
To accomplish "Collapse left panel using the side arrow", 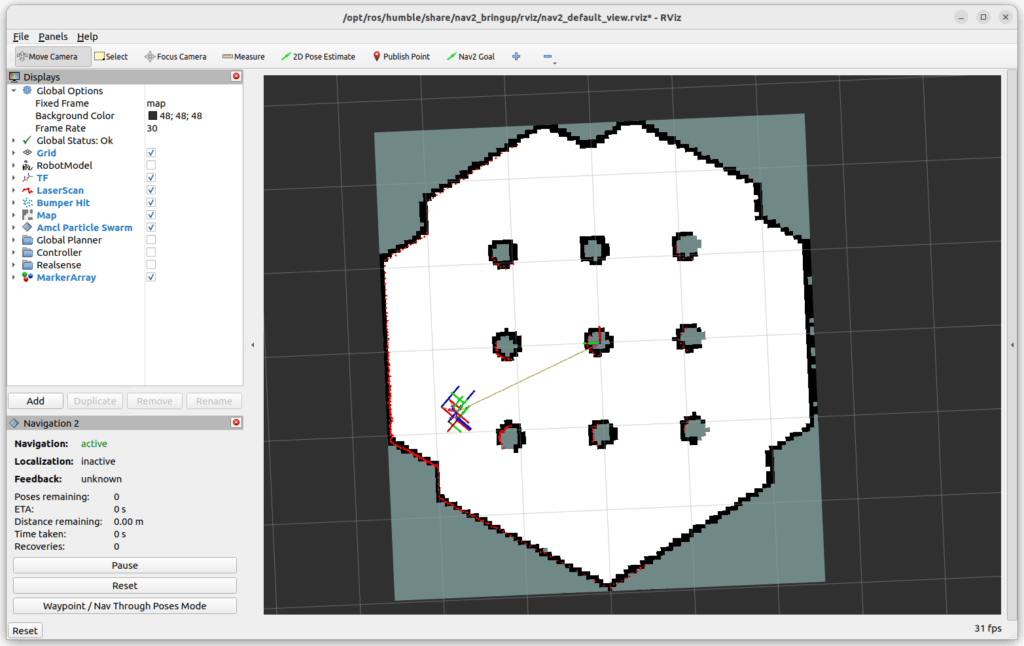I will [x=253, y=345].
